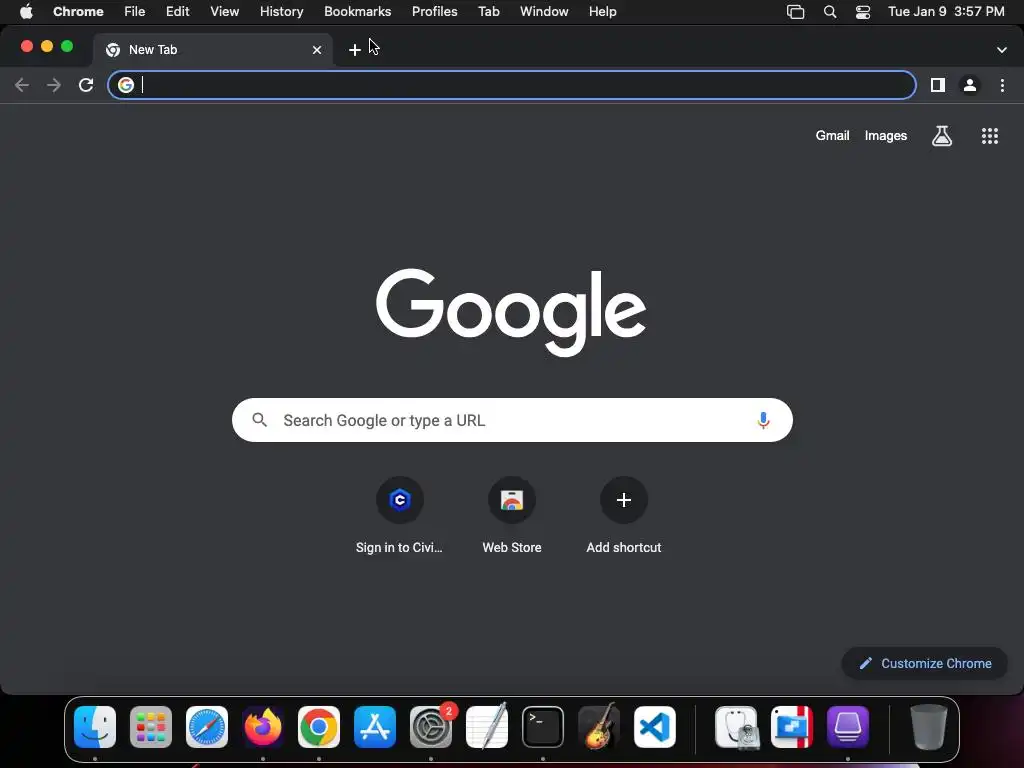Viewport: 1024px width, 768px height.
Task: Click Chrome icon in the dock
Action: [x=319, y=727]
